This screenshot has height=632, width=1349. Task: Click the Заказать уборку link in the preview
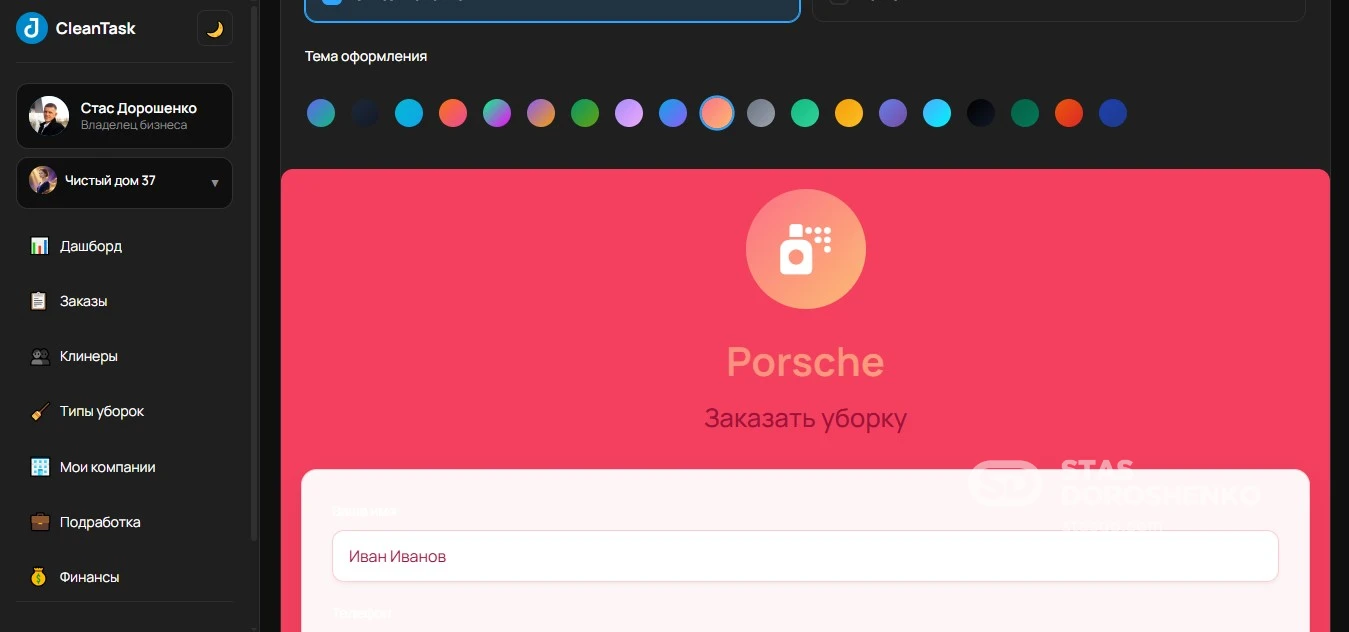click(x=806, y=418)
